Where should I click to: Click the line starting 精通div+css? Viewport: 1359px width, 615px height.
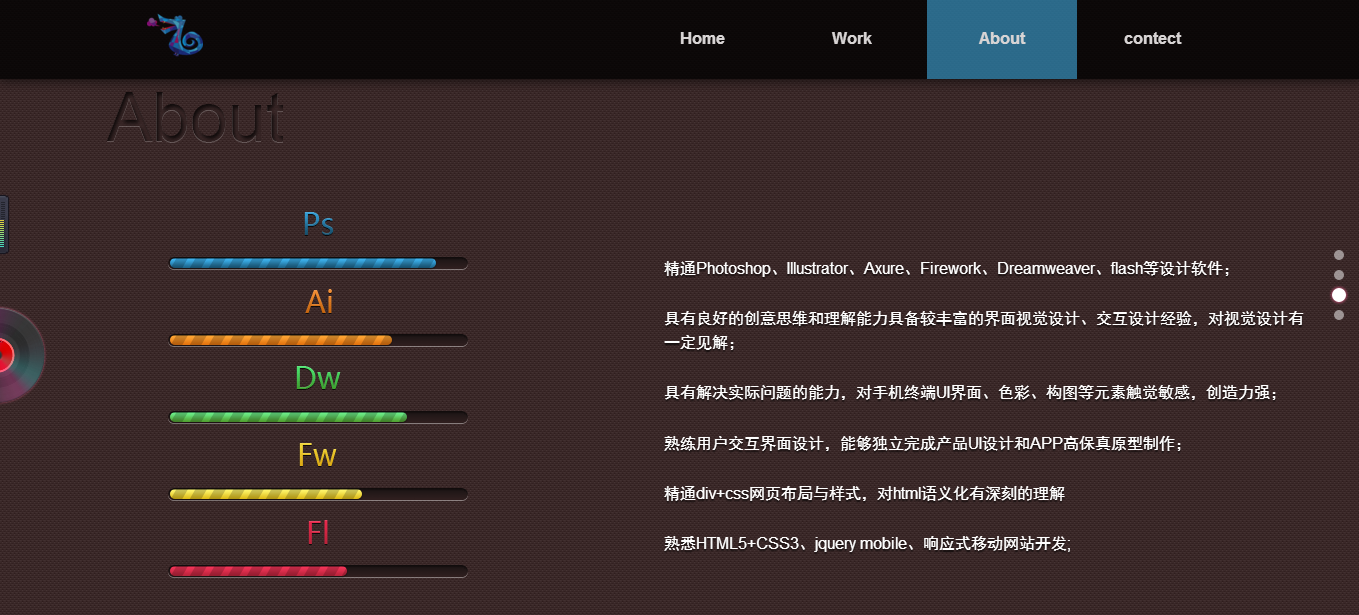click(x=864, y=494)
